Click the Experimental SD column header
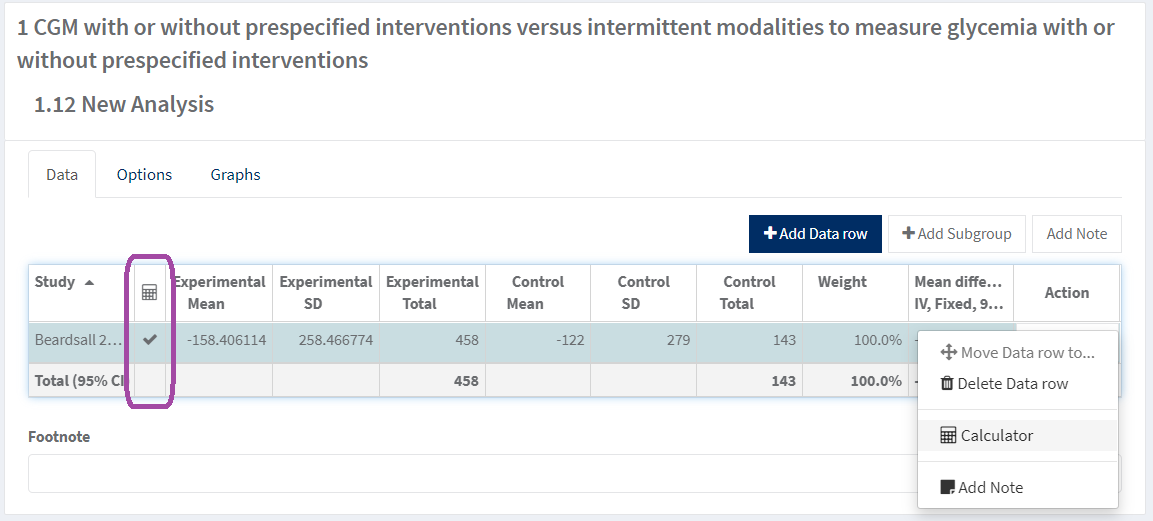Screen dimensions: 1153x521 tap(326, 292)
